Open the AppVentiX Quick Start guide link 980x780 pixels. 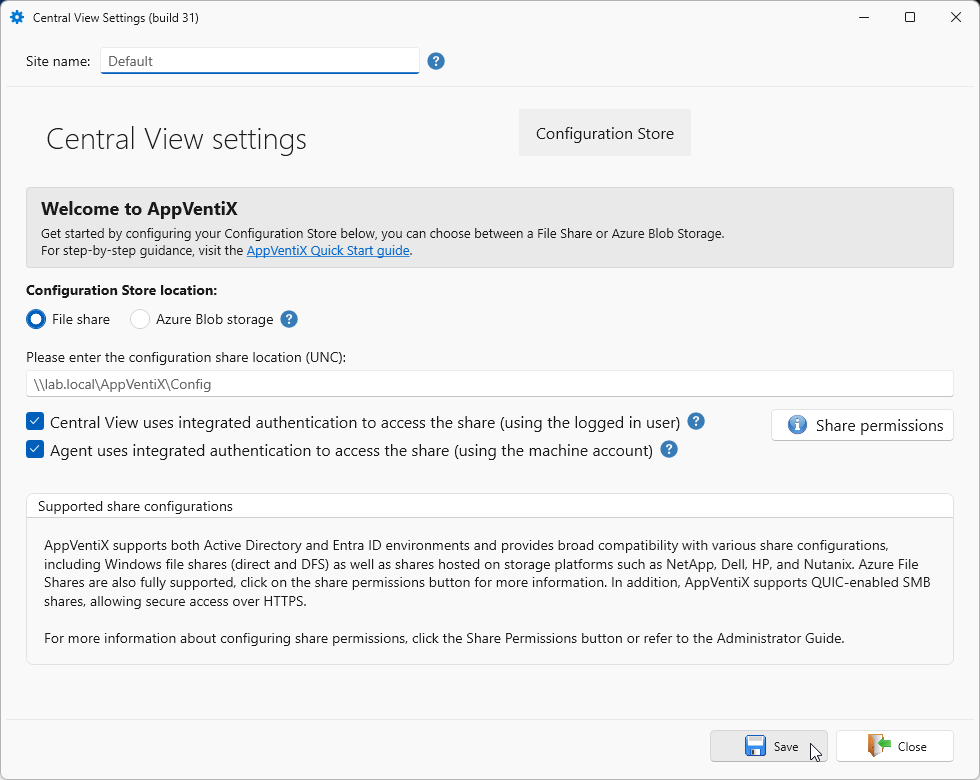tap(328, 251)
